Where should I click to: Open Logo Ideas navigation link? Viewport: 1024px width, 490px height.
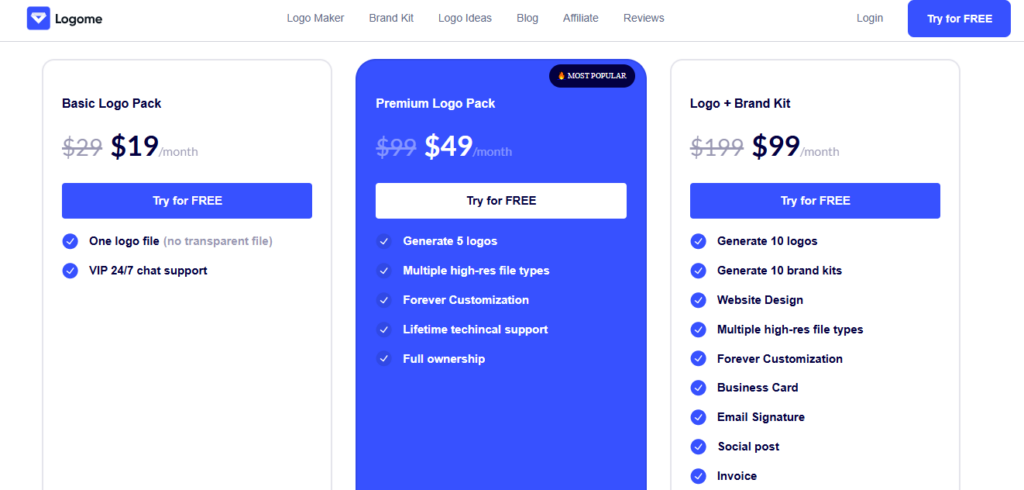(x=465, y=18)
